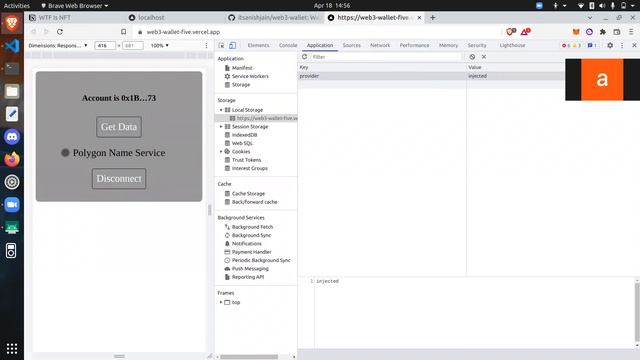Open Discord from the dock
Screen dimensions: 640x360
click(x=12, y=137)
